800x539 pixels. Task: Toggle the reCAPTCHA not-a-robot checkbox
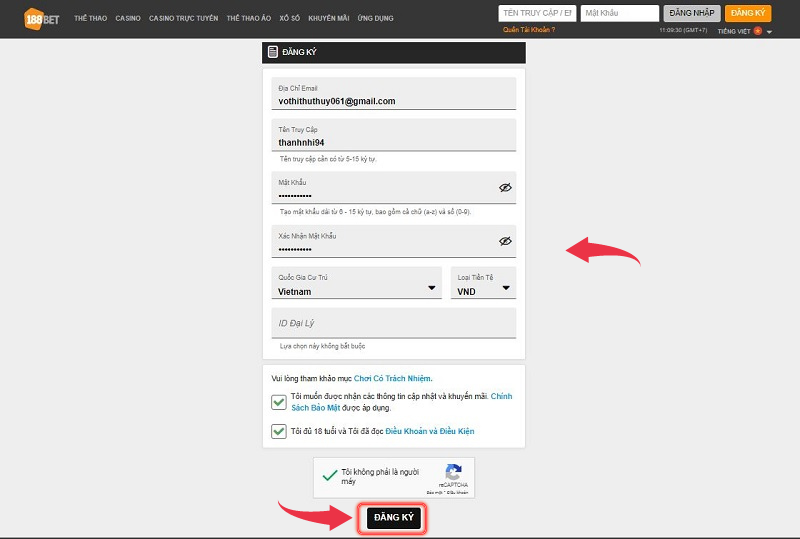pyautogui.click(x=327, y=477)
